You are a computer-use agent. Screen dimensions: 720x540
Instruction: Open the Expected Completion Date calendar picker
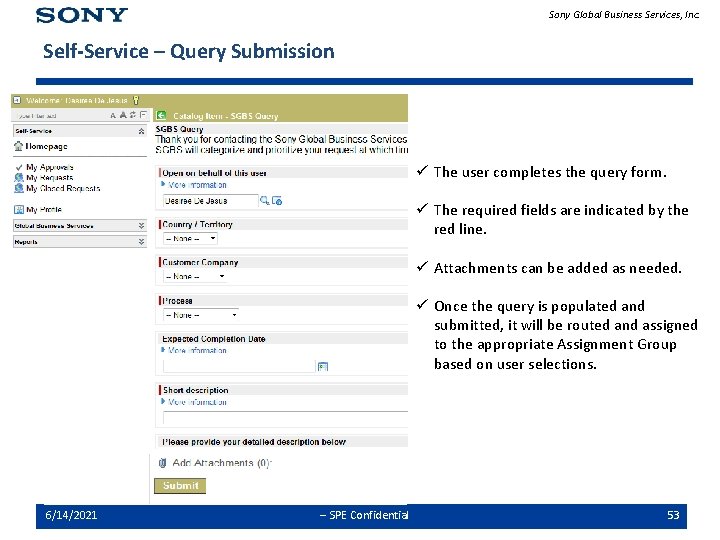[323, 366]
